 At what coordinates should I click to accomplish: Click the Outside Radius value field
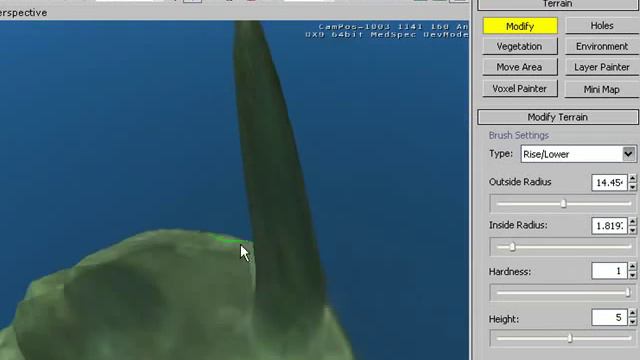point(609,182)
